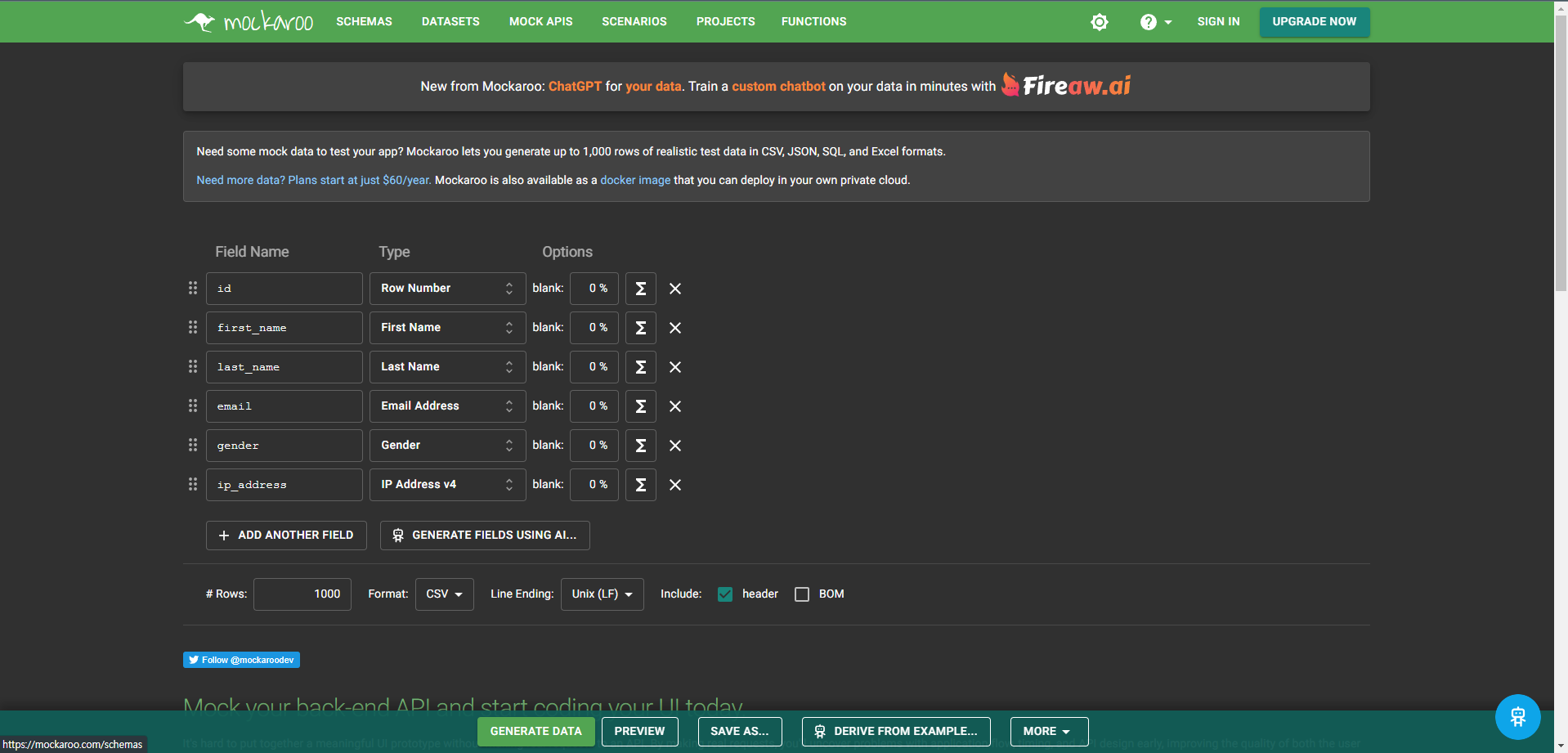The height and width of the screenshot is (753, 1568).
Task: Grab the drag handle of gender row
Action: tap(193, 445)
